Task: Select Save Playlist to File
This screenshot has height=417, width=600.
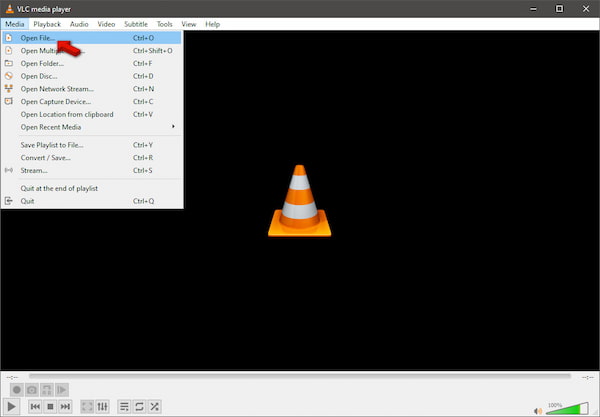Action: [92, 145]
